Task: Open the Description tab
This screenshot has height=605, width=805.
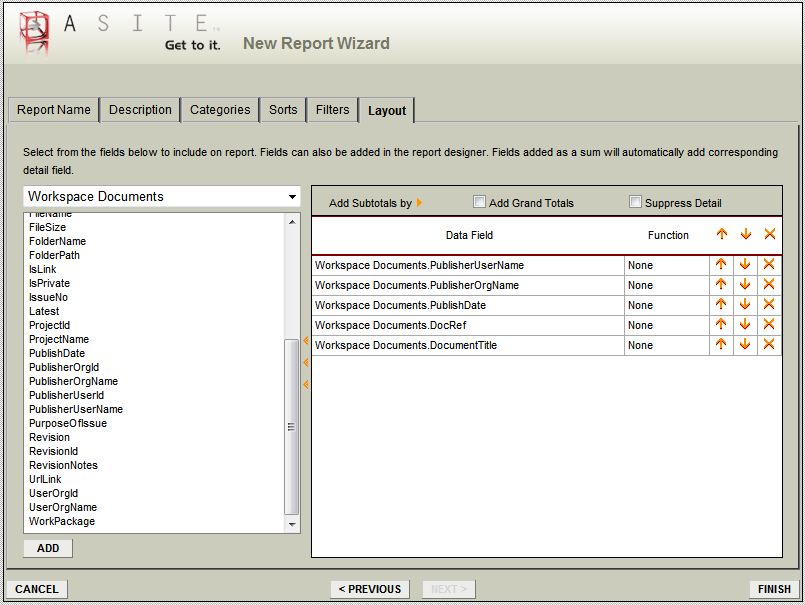Action: (x=140, y=110)
